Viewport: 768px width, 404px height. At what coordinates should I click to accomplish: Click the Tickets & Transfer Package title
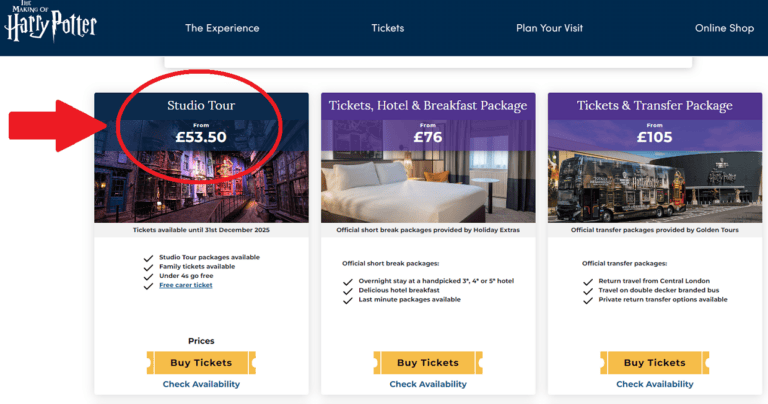pos(654,105)
